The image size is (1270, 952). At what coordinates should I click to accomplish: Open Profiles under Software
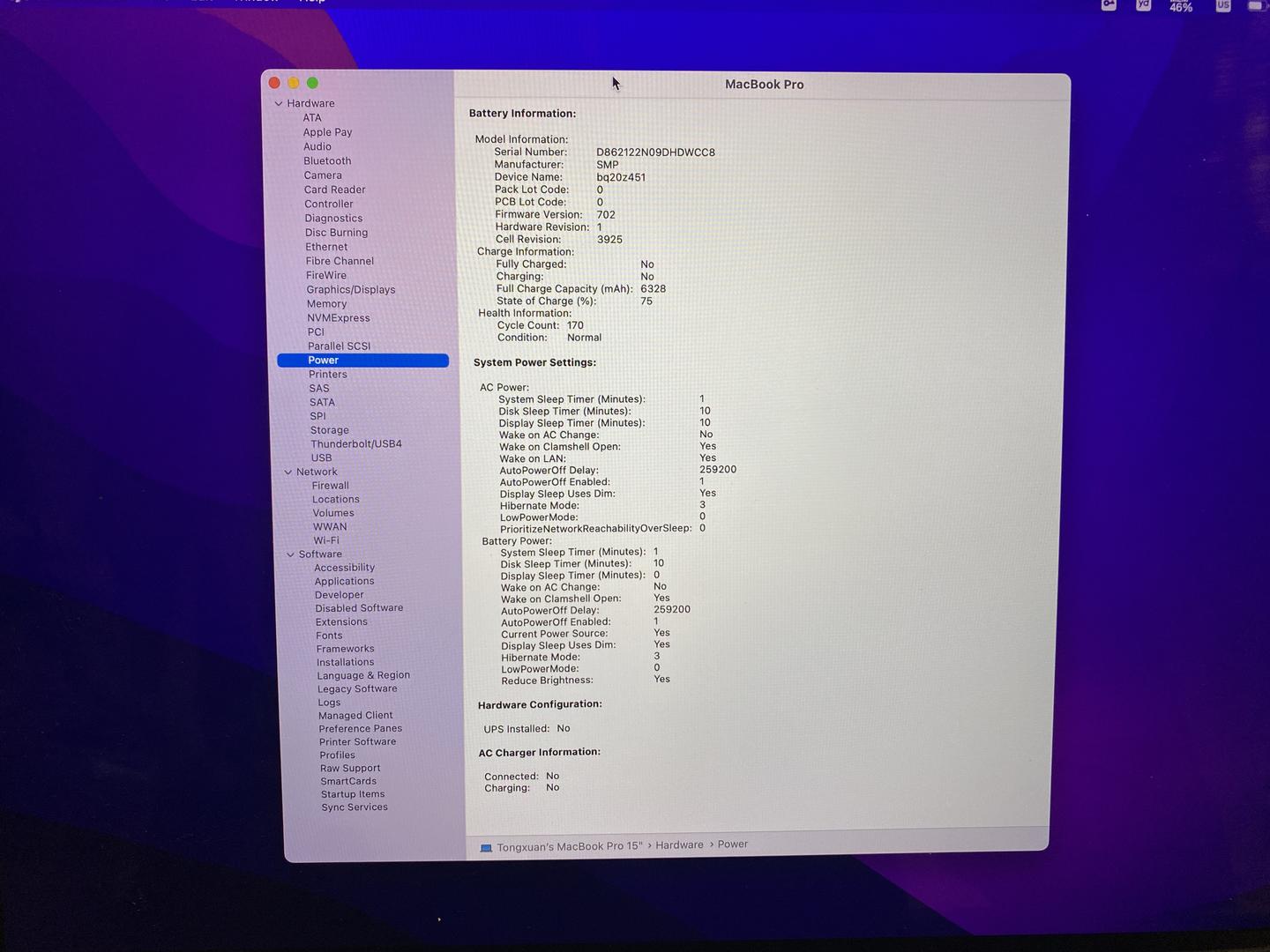point(338,755)
